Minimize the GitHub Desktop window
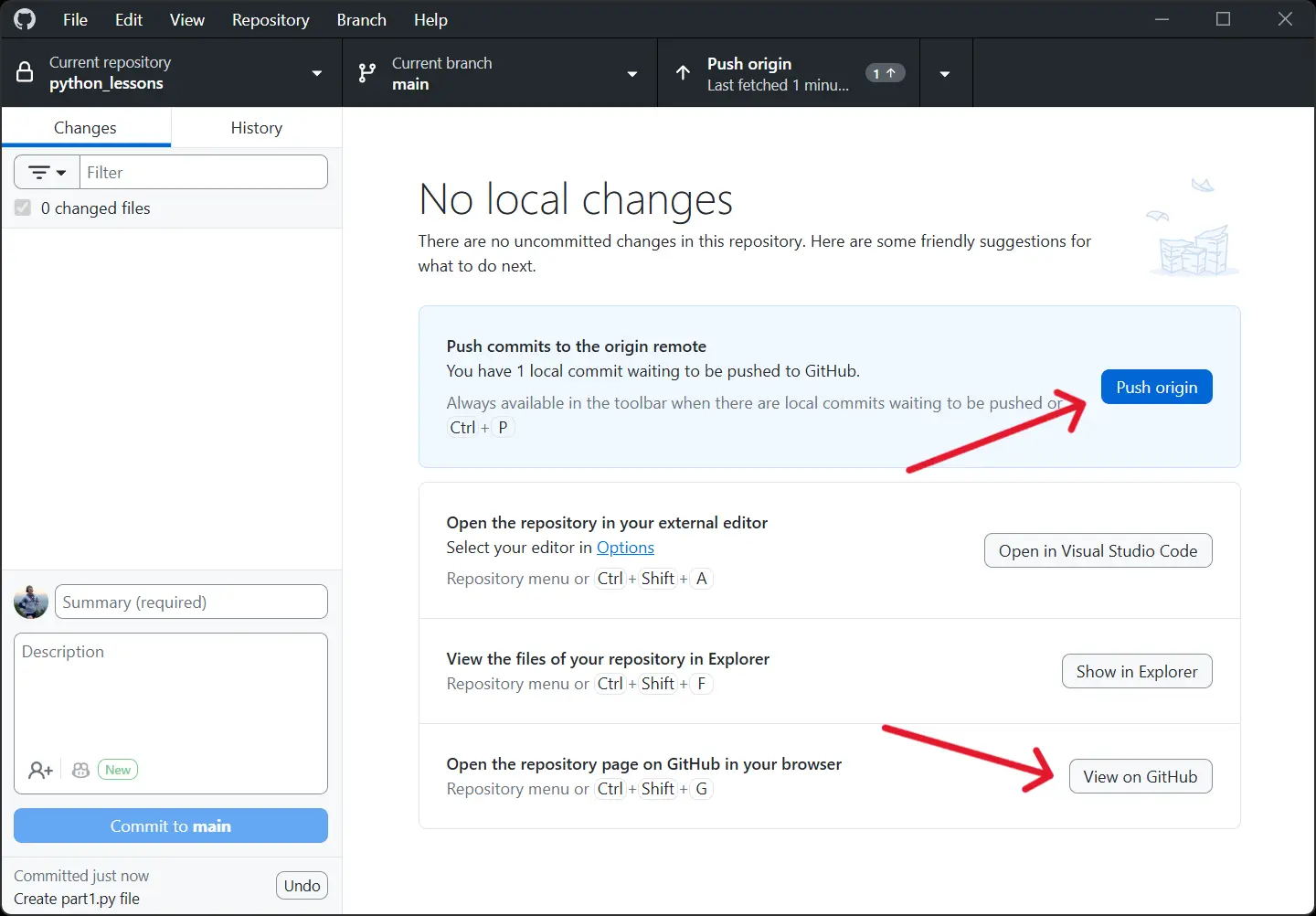Viewport: 1316px width, 916px height. (1162, 19)
